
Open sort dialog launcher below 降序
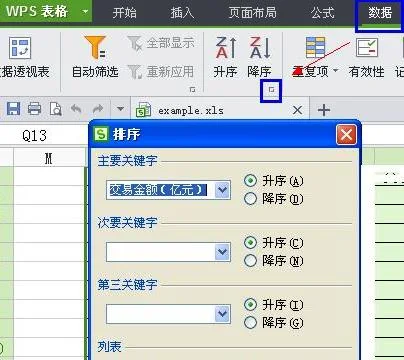[x=271, y=90]
